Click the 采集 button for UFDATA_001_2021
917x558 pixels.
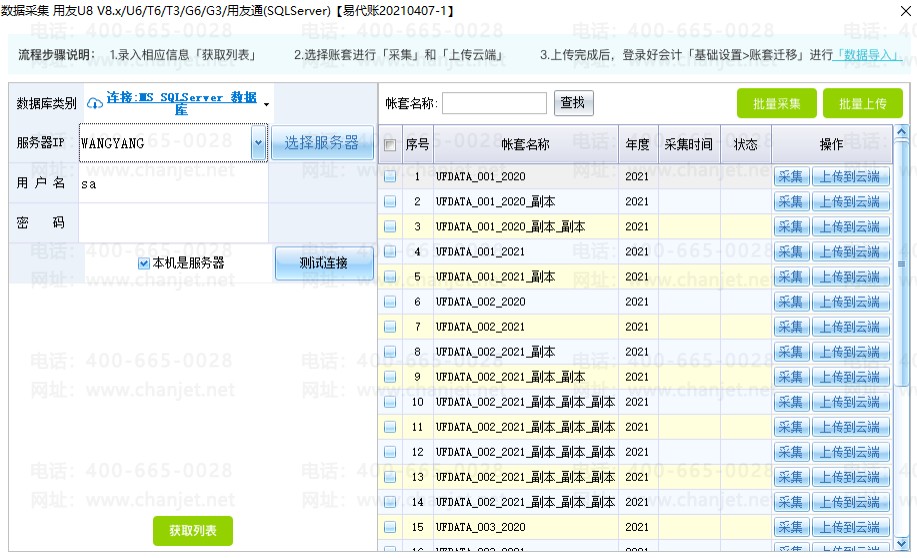pyautogui.click(x=791, y=252)
